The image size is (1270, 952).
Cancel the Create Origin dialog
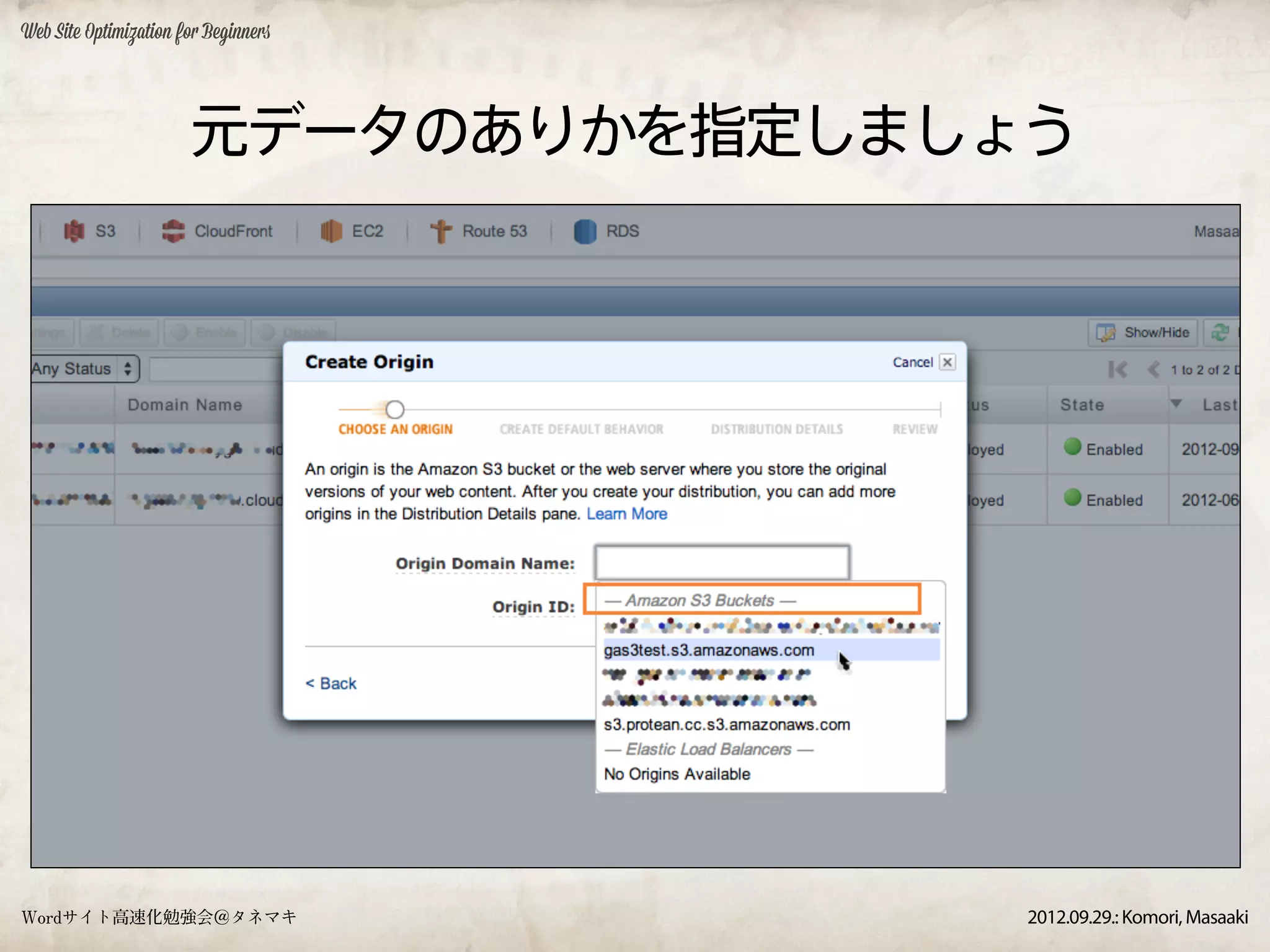coord(912,362)
